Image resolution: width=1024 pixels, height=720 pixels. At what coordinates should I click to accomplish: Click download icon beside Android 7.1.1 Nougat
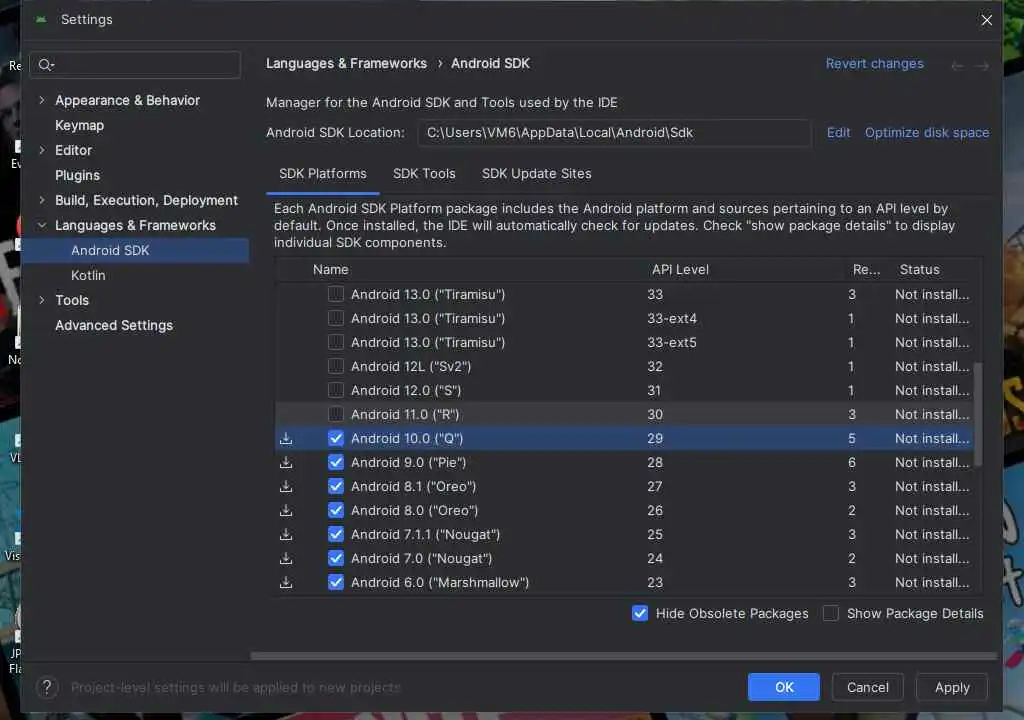pyautogui.click(x=286, y=534)
